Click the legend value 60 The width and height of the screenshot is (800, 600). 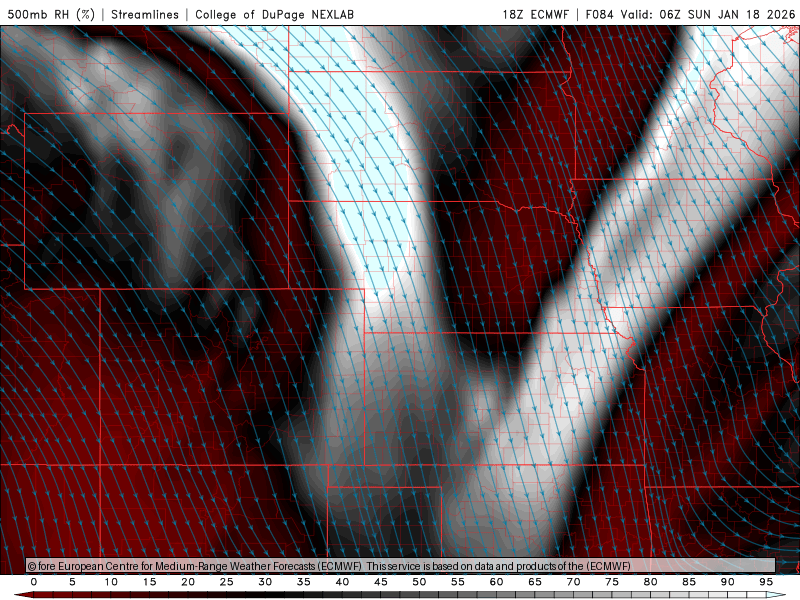[496, 582]
